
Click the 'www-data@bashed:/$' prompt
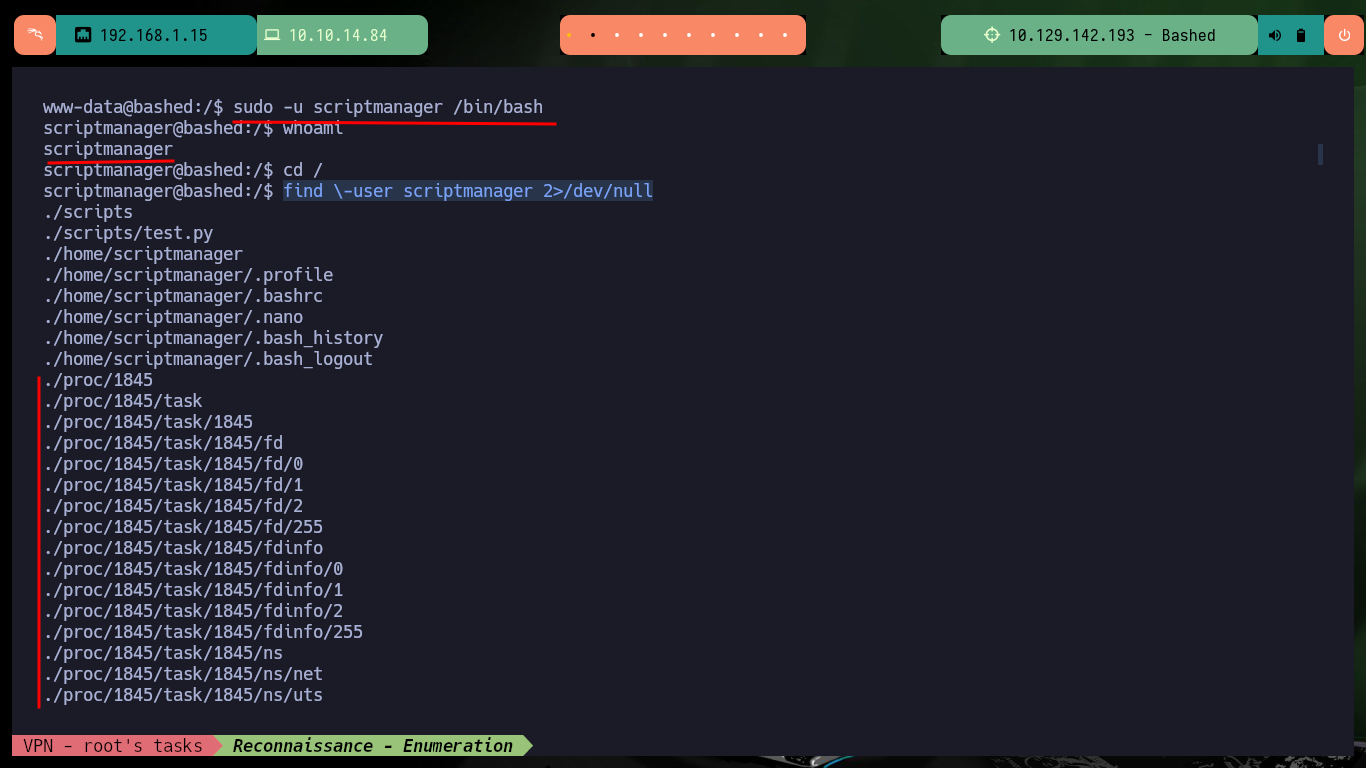(133, 107)
